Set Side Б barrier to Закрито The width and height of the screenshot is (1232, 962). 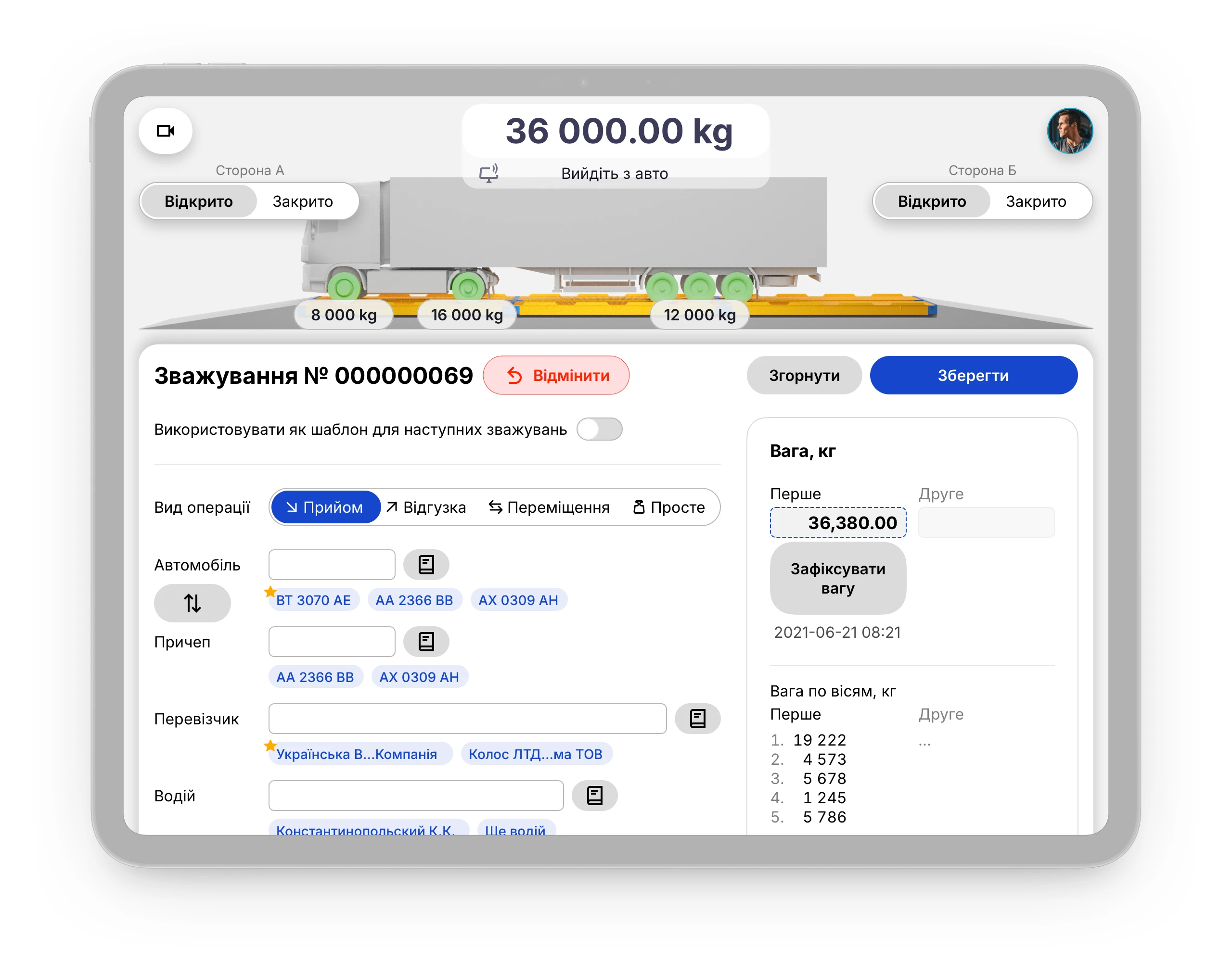[1036, 202]
